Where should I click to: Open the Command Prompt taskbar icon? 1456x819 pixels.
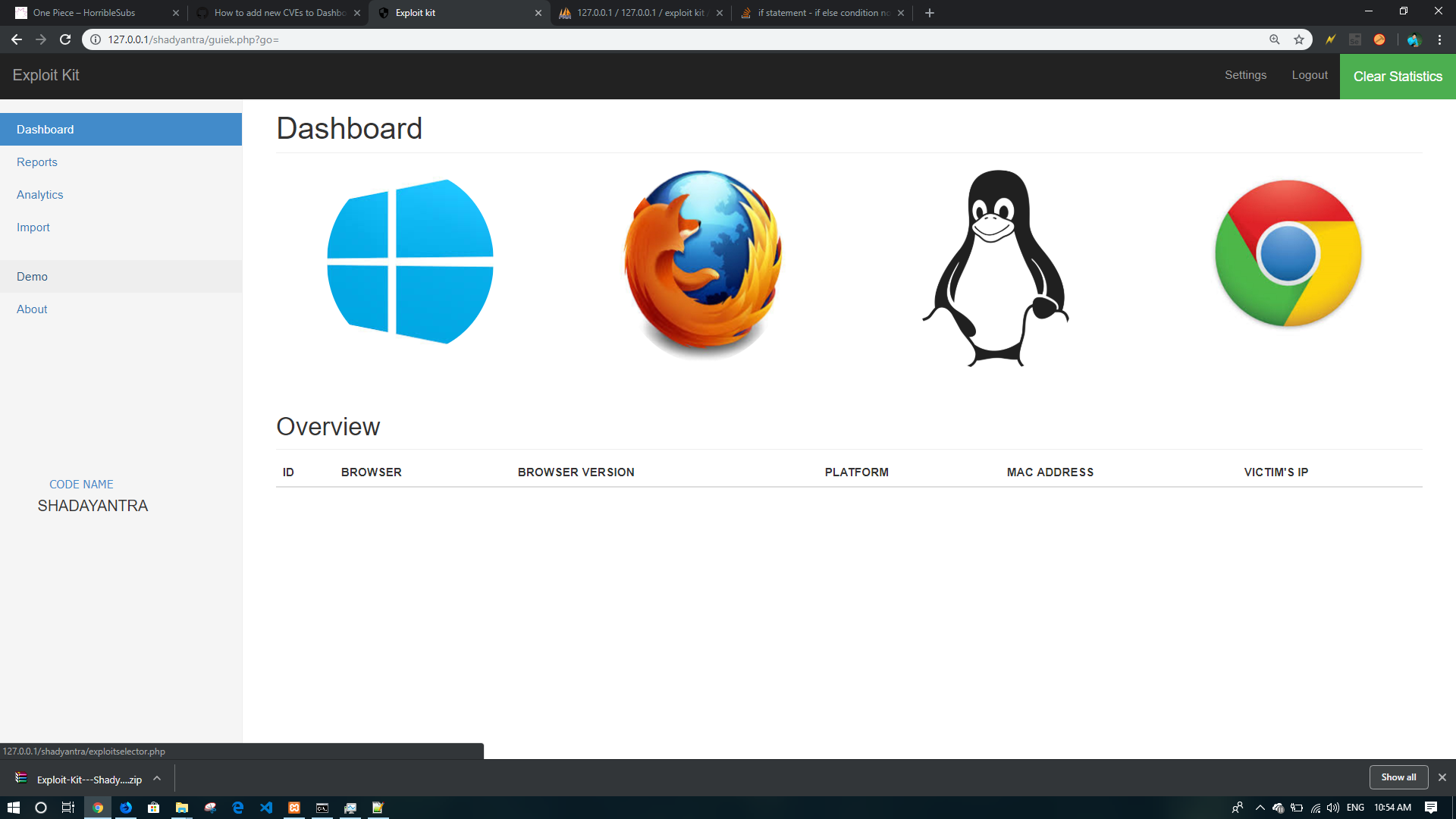click(322, 808)
